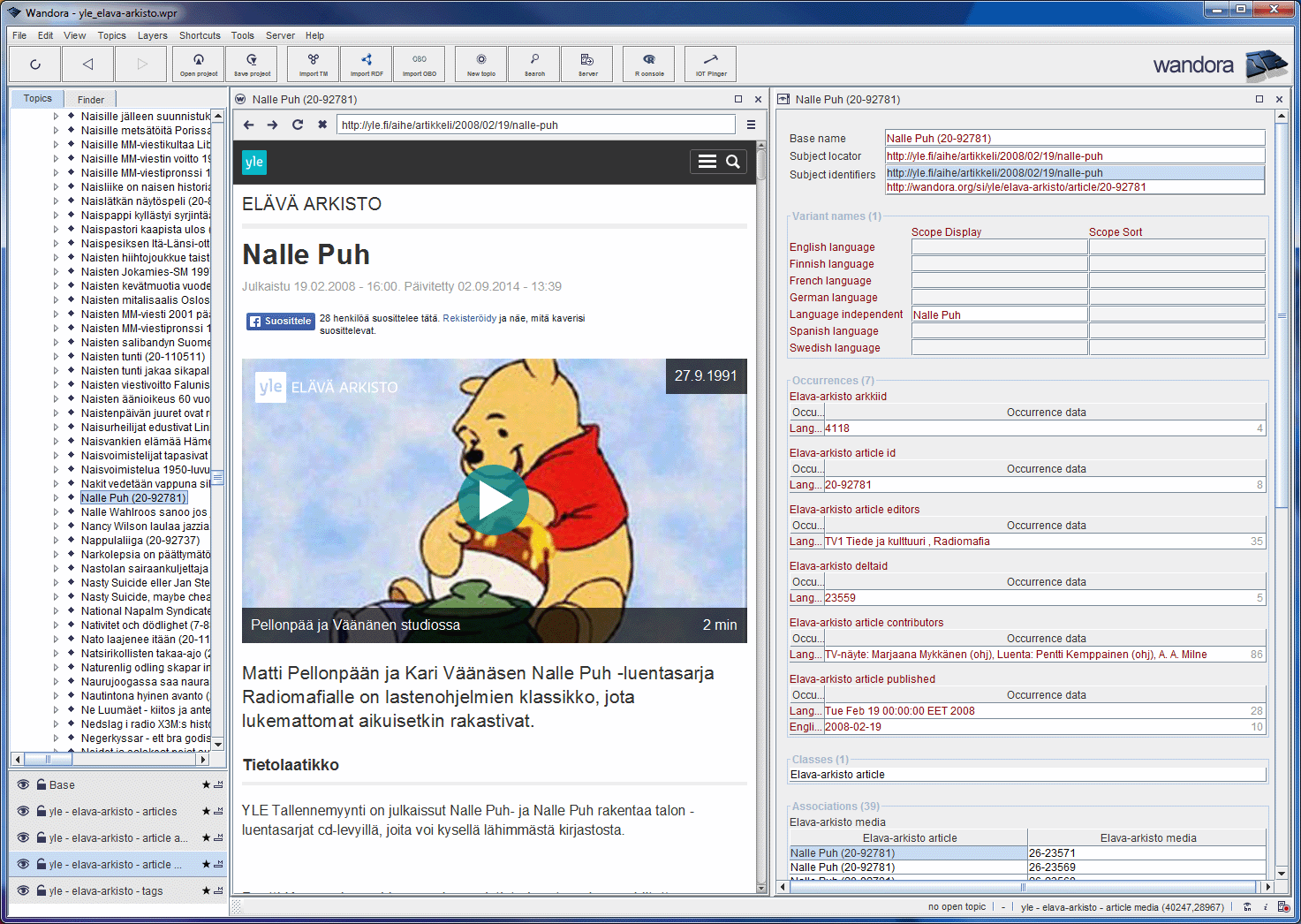Open the New topic tool
This screenshot has height=924, width=1301.
tap(481, 64)
